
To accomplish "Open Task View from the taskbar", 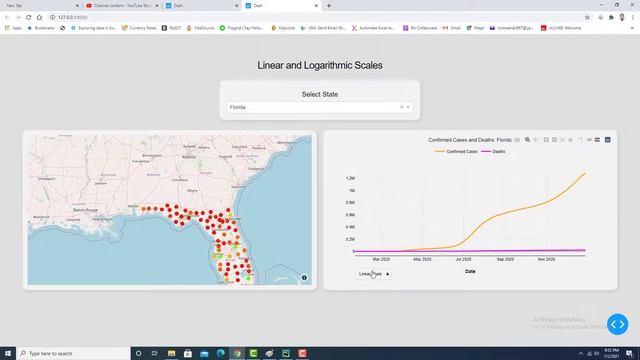I will (x=155, y=353).
